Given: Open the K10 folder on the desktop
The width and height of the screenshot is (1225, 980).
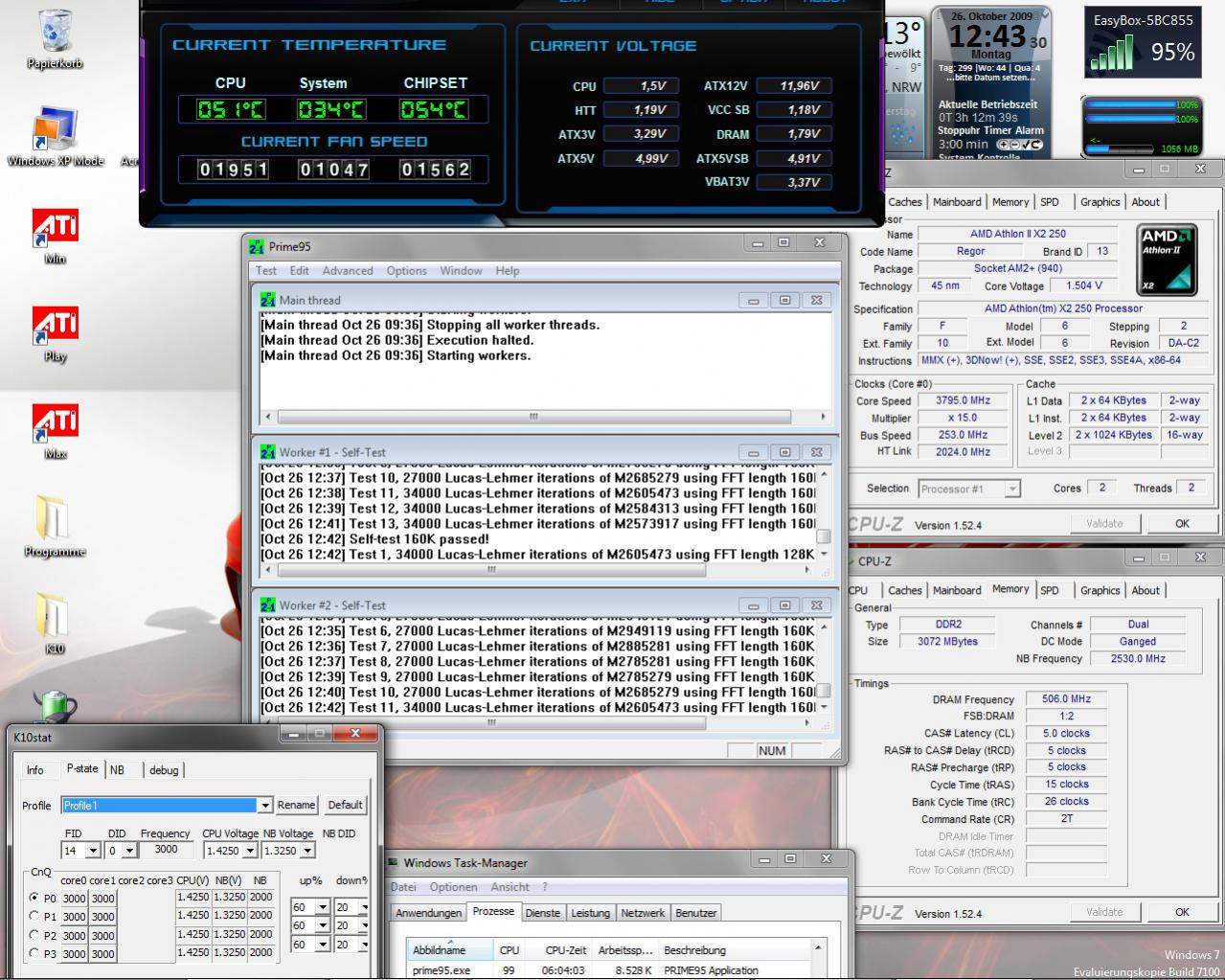Looking at the screenshot, I should 55,622.
